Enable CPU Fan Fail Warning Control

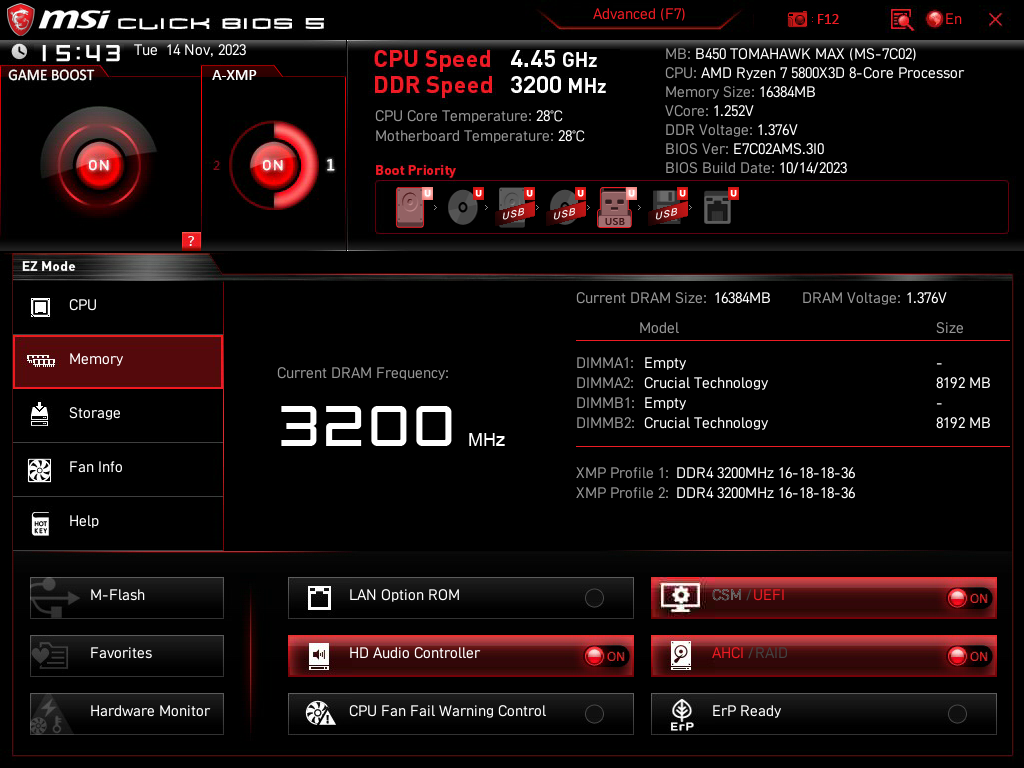pos(594,714)
